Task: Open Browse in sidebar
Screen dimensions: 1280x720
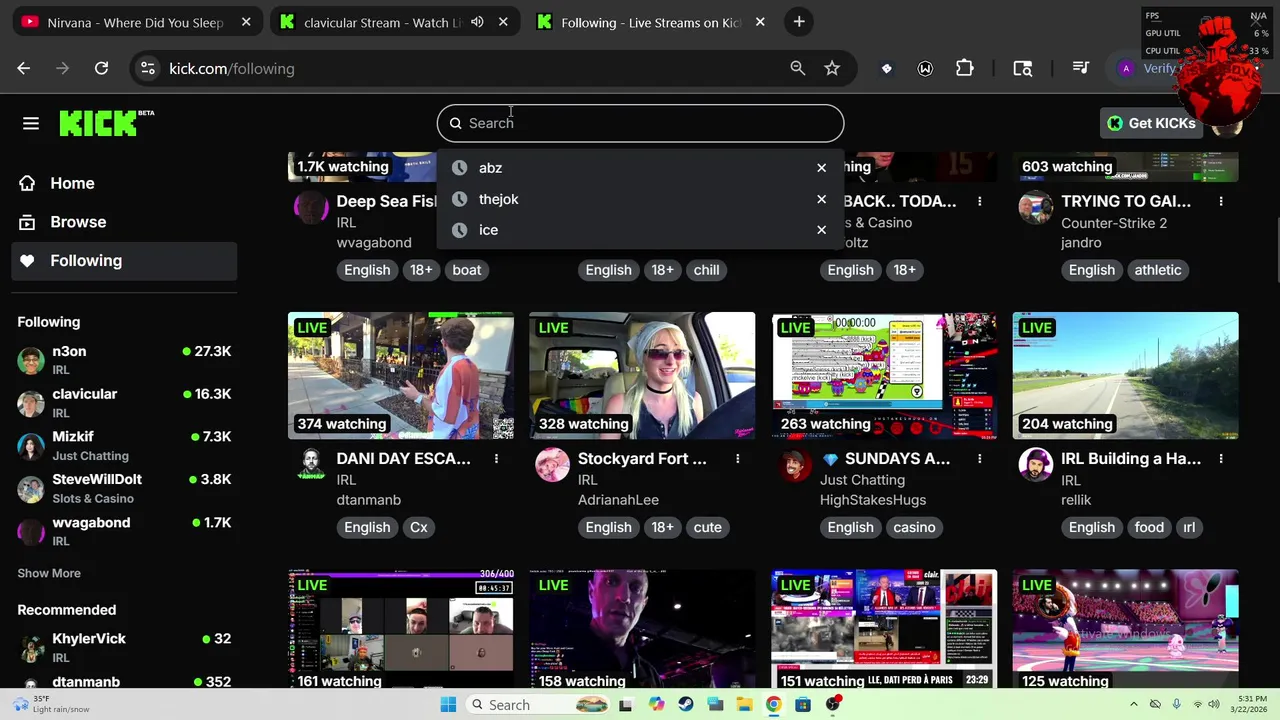Action: [x=124, y=222]
